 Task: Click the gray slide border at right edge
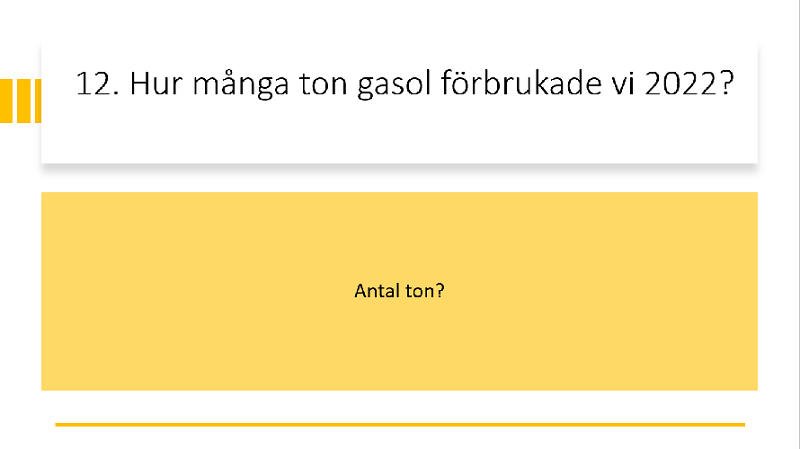799,224
